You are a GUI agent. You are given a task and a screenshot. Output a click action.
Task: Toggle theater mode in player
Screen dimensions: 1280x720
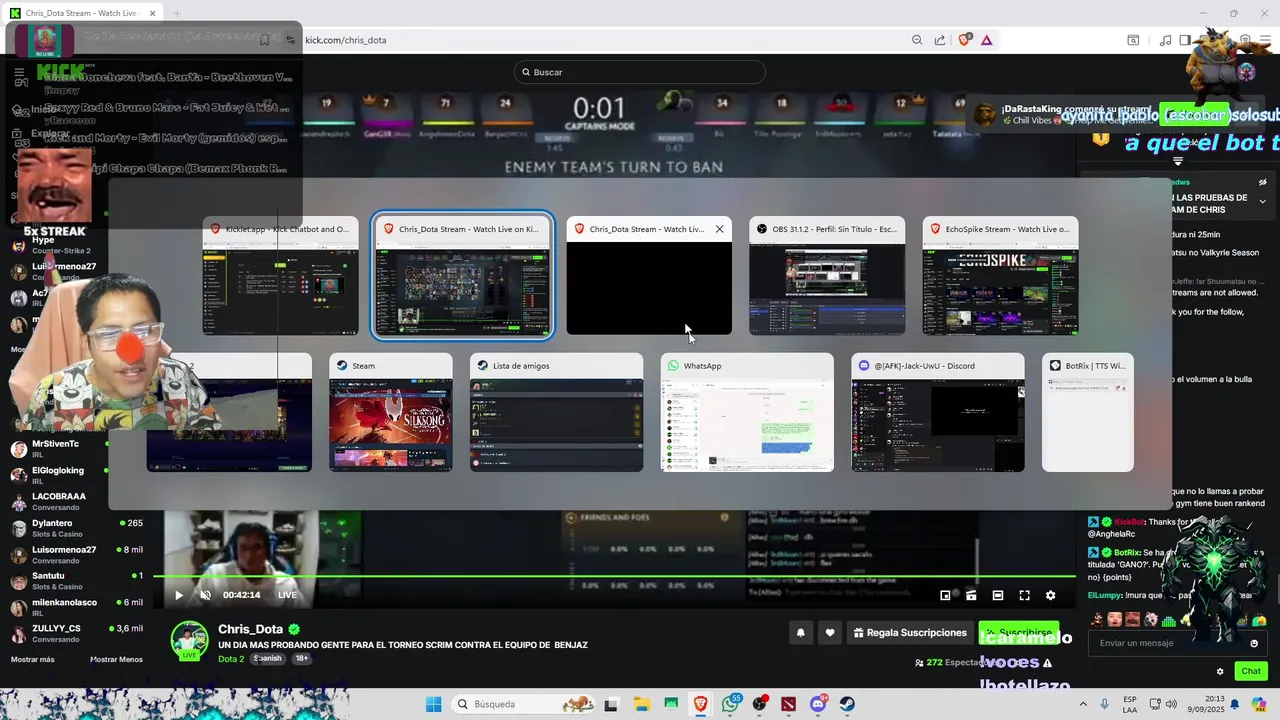pos(997,595)
